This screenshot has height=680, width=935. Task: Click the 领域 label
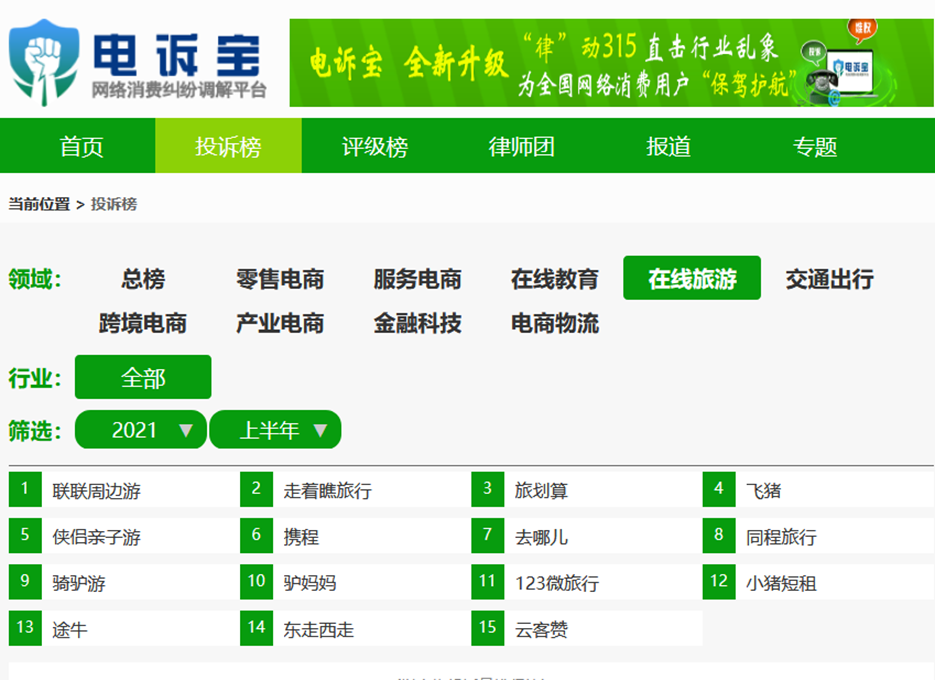[35, 279]
